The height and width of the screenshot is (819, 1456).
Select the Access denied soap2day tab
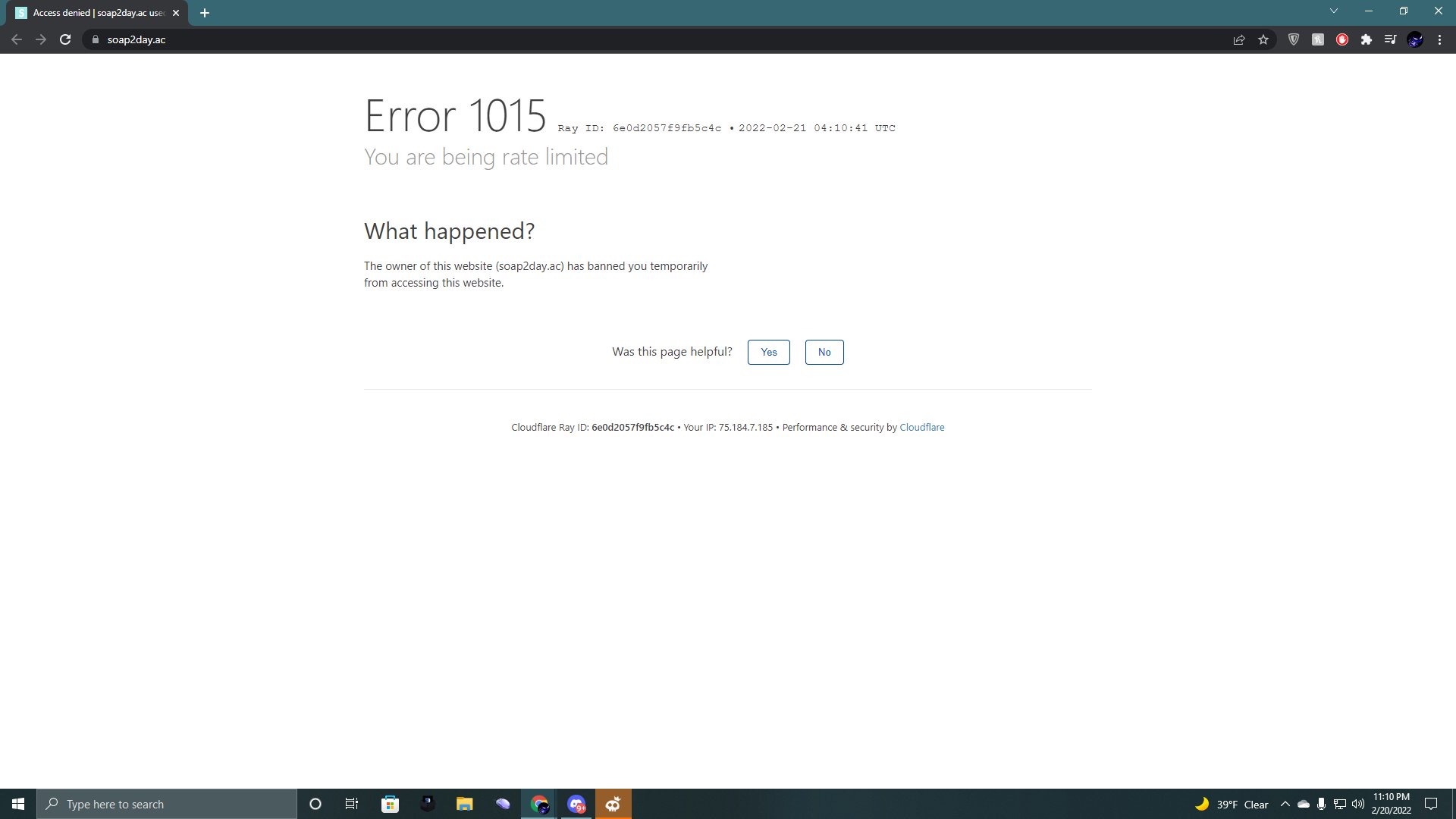95,13
